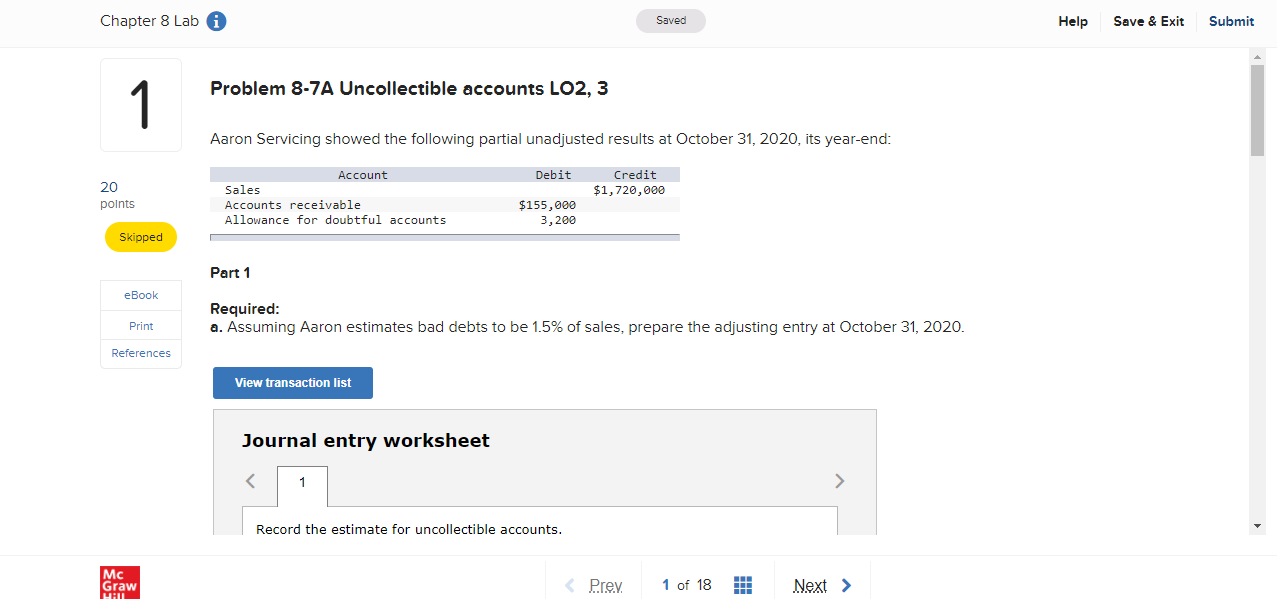Click the right chevron in Journal entry worksheet
This screenshot has height=599, width=1277.
tap(839, 481)
